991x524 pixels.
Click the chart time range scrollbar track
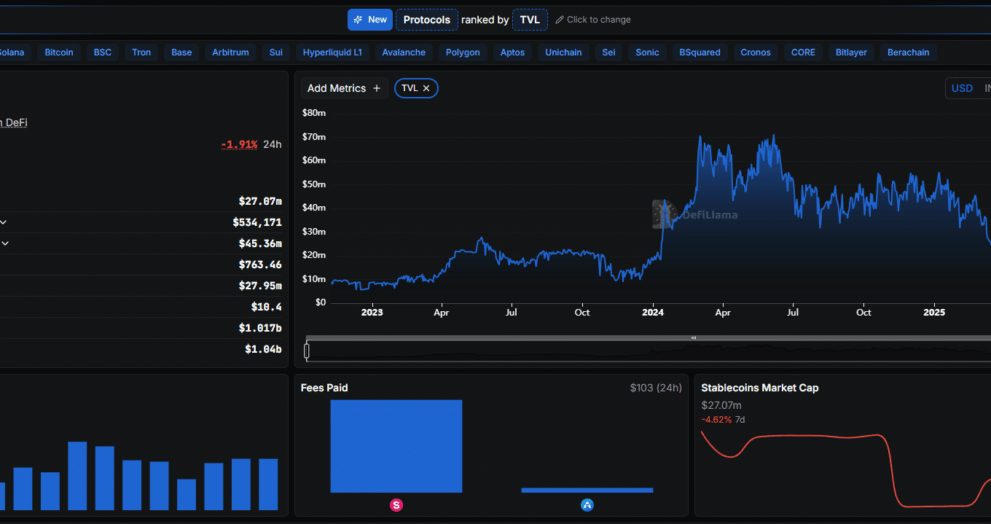pyautogui.click(x=648, y=338)
